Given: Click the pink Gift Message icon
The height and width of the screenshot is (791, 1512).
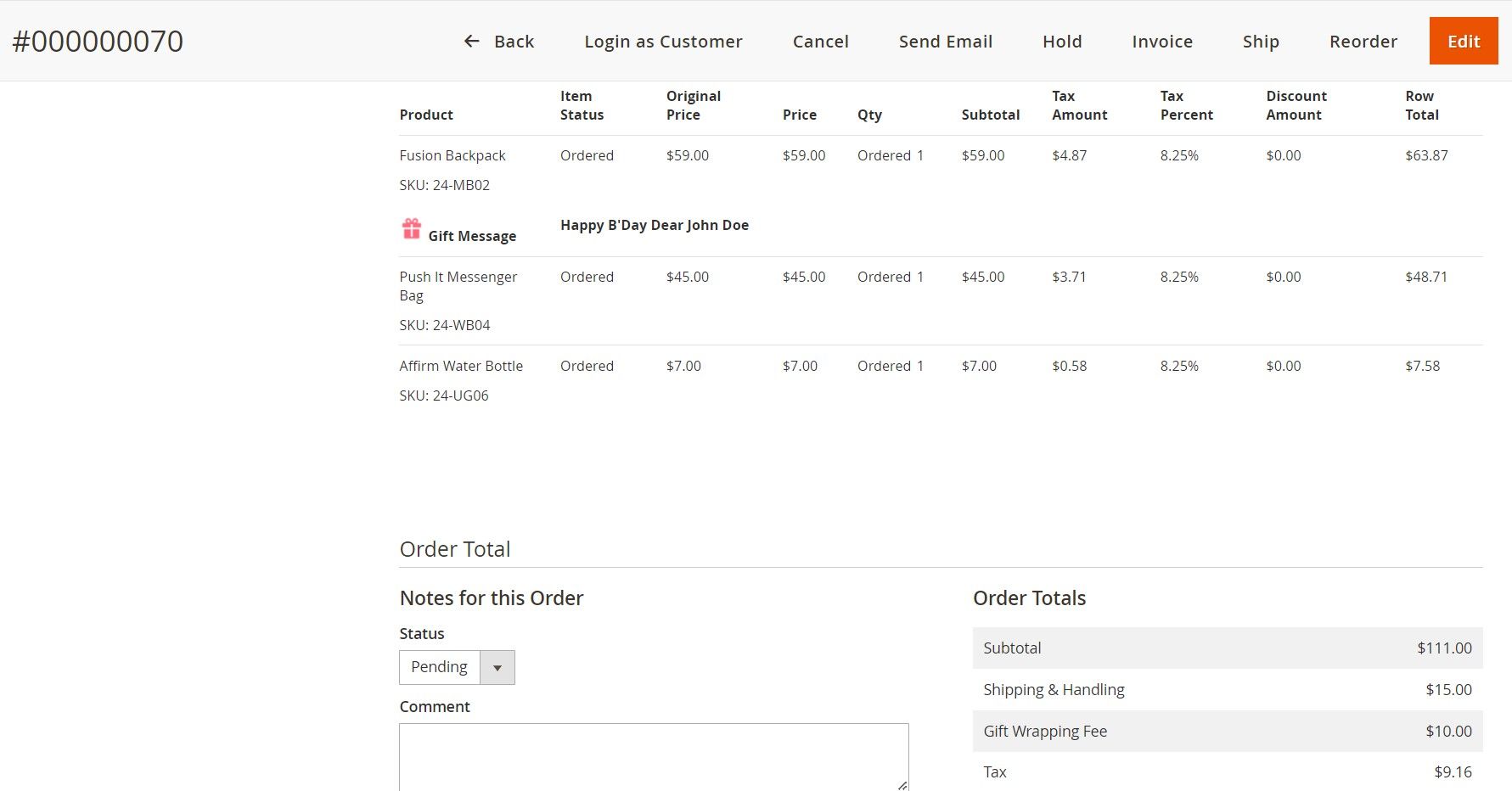Looking at the screenshot, I should 411,227.
